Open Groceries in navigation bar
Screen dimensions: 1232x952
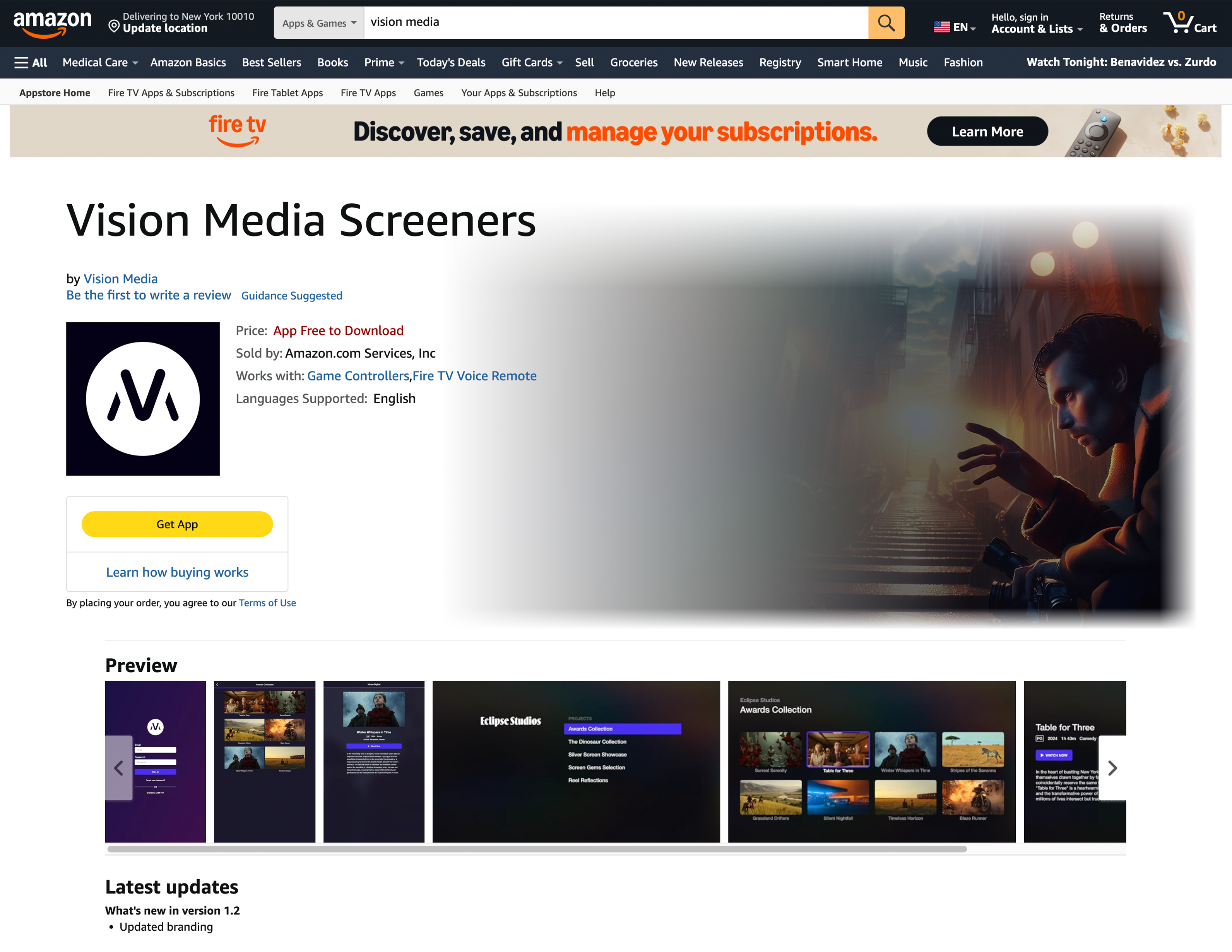coord(633,63)
